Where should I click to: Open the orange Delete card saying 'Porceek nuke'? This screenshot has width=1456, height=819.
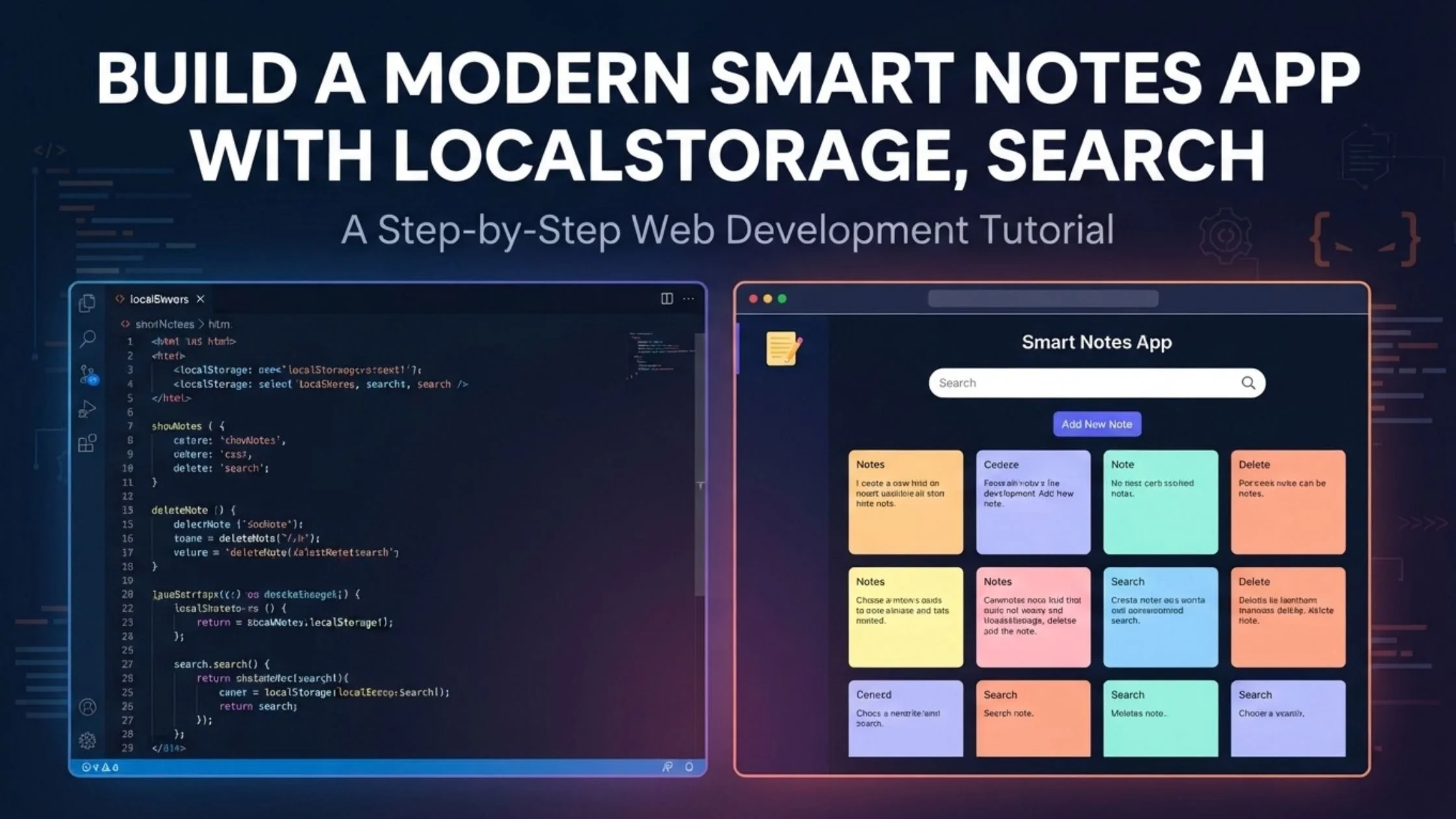pos(1288,502)
